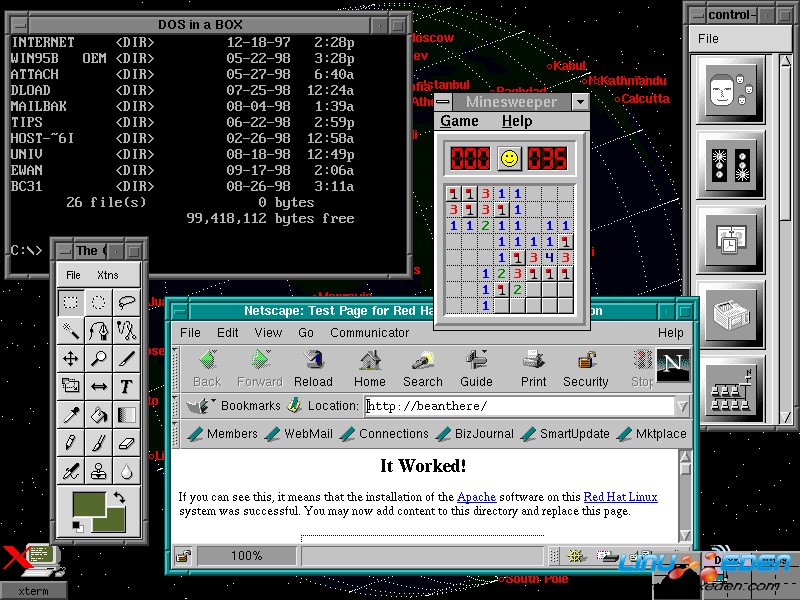The image size is (800, 600).
Task: Swap foreground and background colors arrow
Action: click(x=119, y=497)
